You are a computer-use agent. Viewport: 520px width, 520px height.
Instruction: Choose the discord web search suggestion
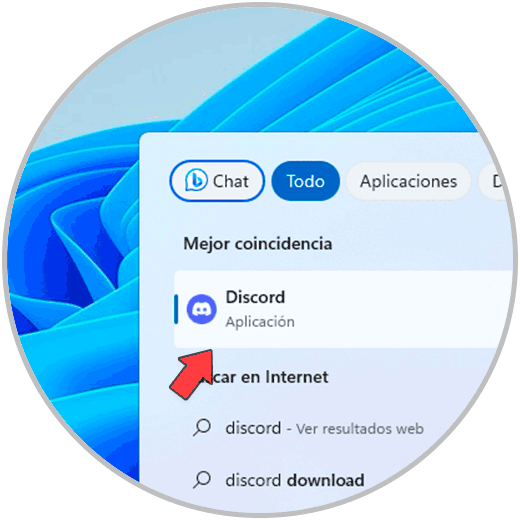pyautogui.click(x=308, y=428)
